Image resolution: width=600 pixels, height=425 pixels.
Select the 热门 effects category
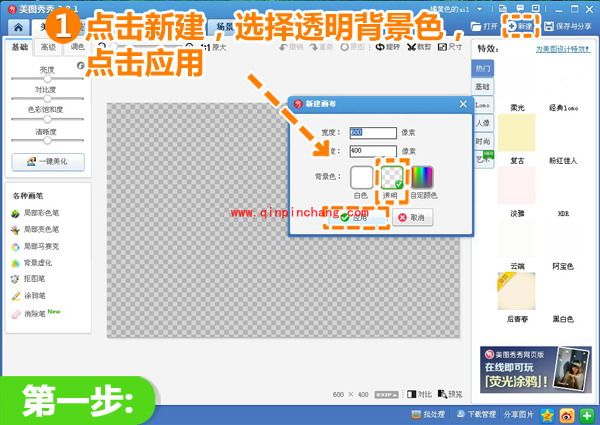click(x=483, y=69)
